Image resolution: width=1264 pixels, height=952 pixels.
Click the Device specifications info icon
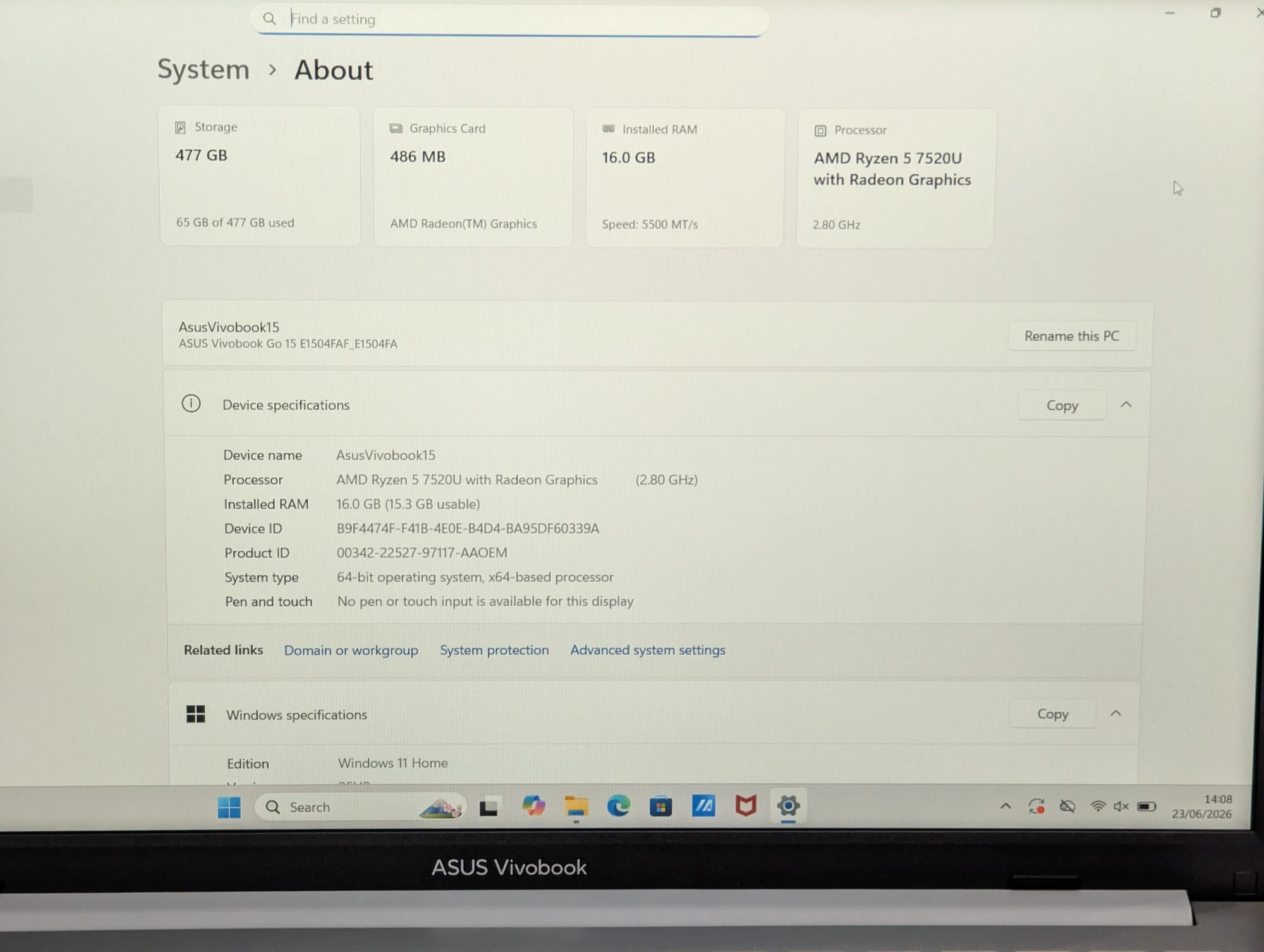(191, 403)
